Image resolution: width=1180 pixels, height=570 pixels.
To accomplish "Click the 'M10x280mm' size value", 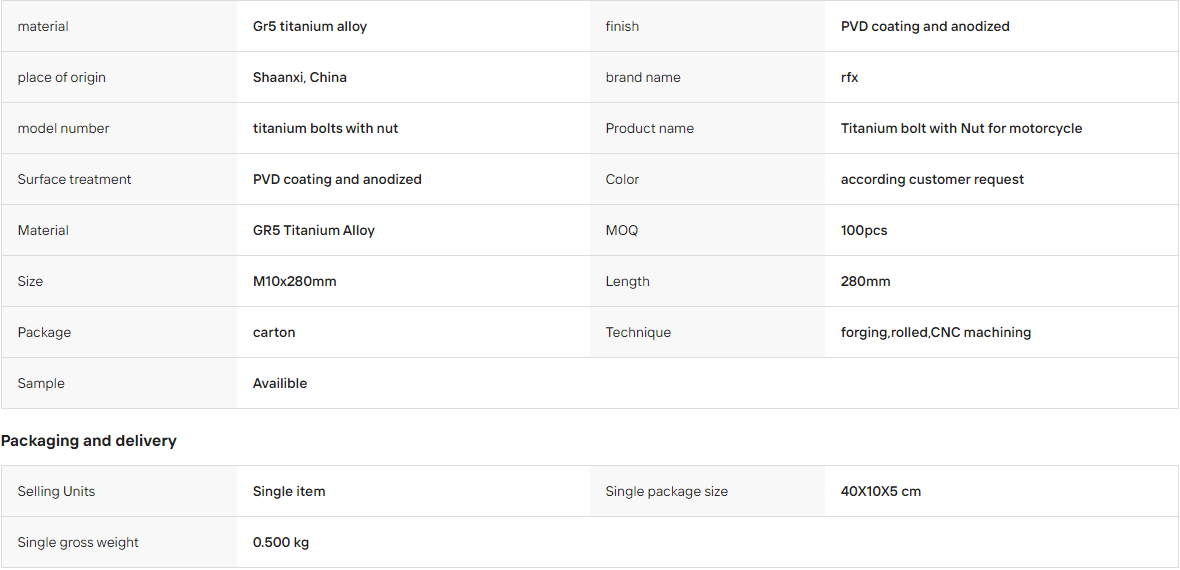I will (x=294, y=282).
